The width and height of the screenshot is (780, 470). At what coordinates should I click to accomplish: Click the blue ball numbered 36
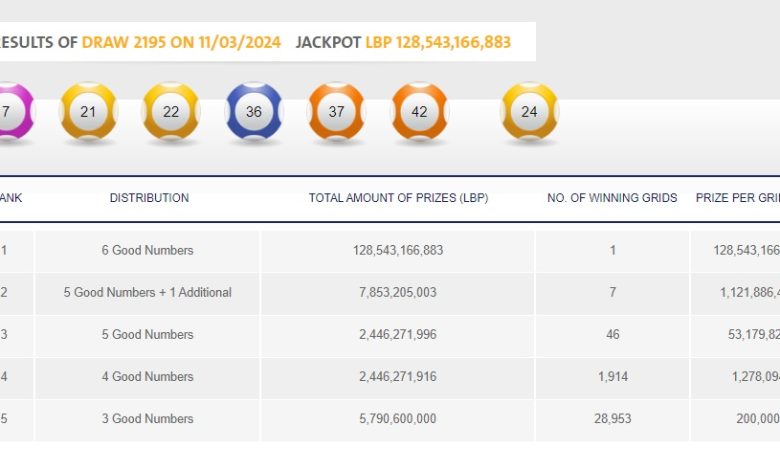click(x=254, y=111)
